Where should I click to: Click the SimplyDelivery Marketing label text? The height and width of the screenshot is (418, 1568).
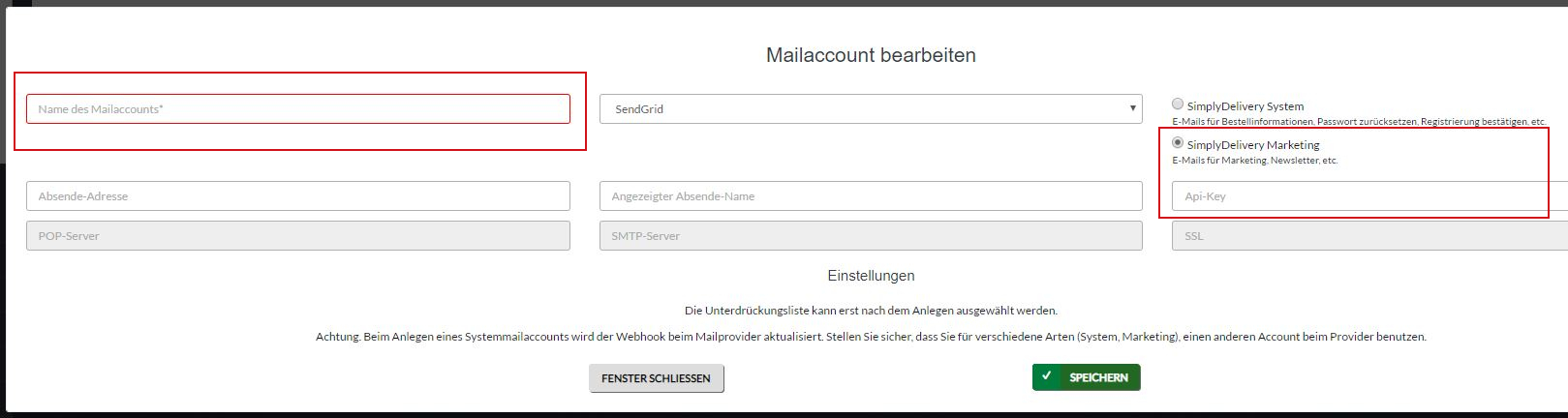click(x=1253, y=145)
